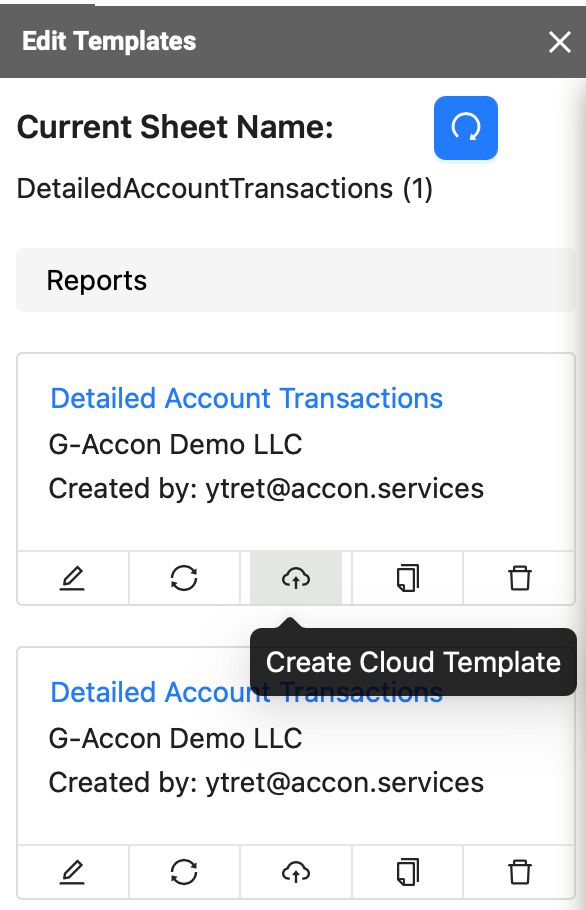Edit the first template with pencil icon
The image size is (586, 910).
[x=73, y=578]
